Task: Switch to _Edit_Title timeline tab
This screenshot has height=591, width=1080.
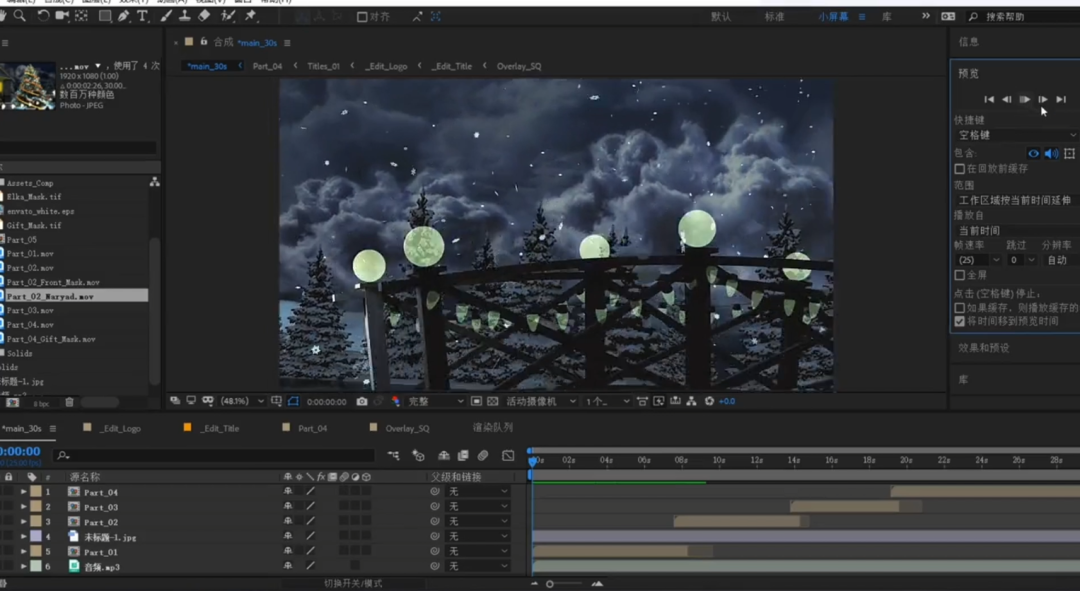Action: [220, 428]
